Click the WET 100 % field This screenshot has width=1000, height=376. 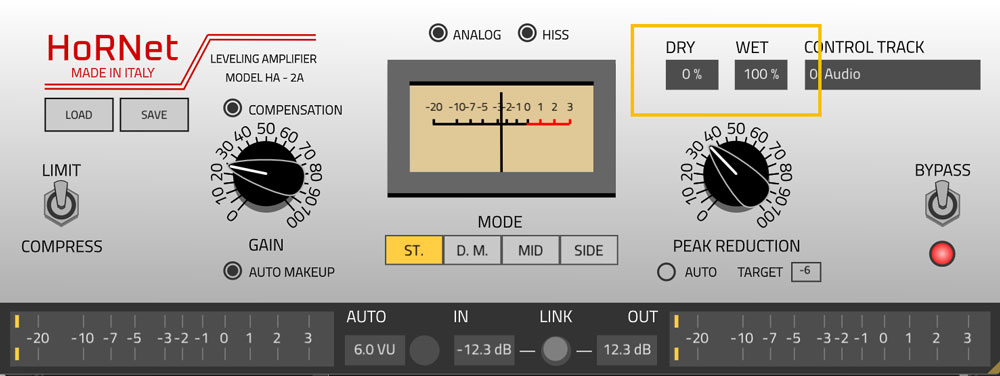(761, 75)
